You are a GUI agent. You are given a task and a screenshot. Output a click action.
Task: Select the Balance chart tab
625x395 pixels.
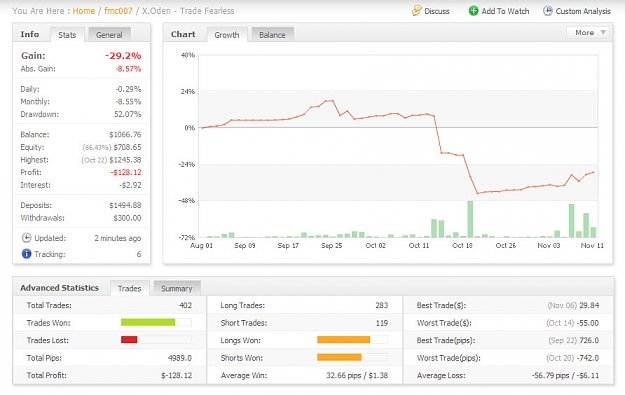[272, 35]
